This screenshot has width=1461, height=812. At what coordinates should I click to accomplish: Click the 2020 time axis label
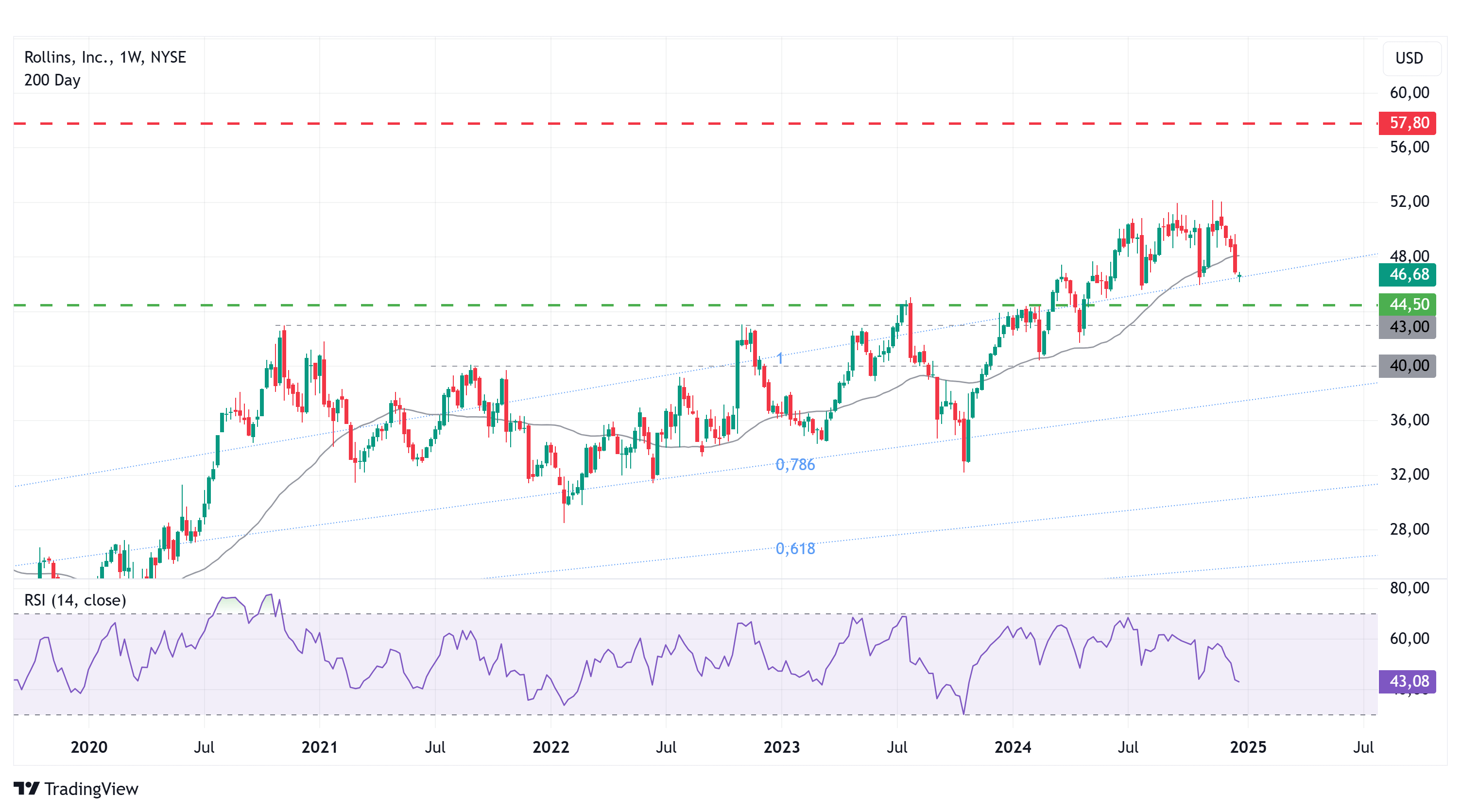point(89,747)
